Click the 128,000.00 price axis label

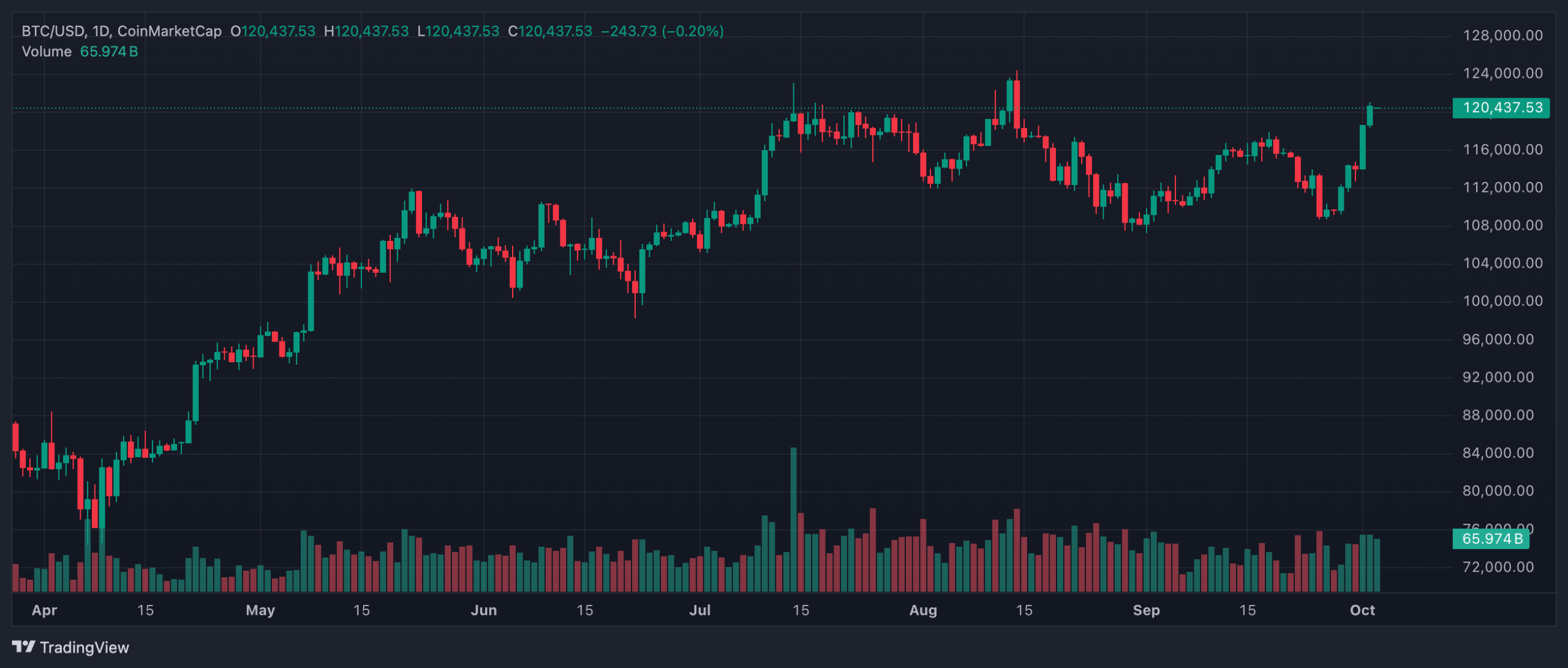click(1502, 36)
